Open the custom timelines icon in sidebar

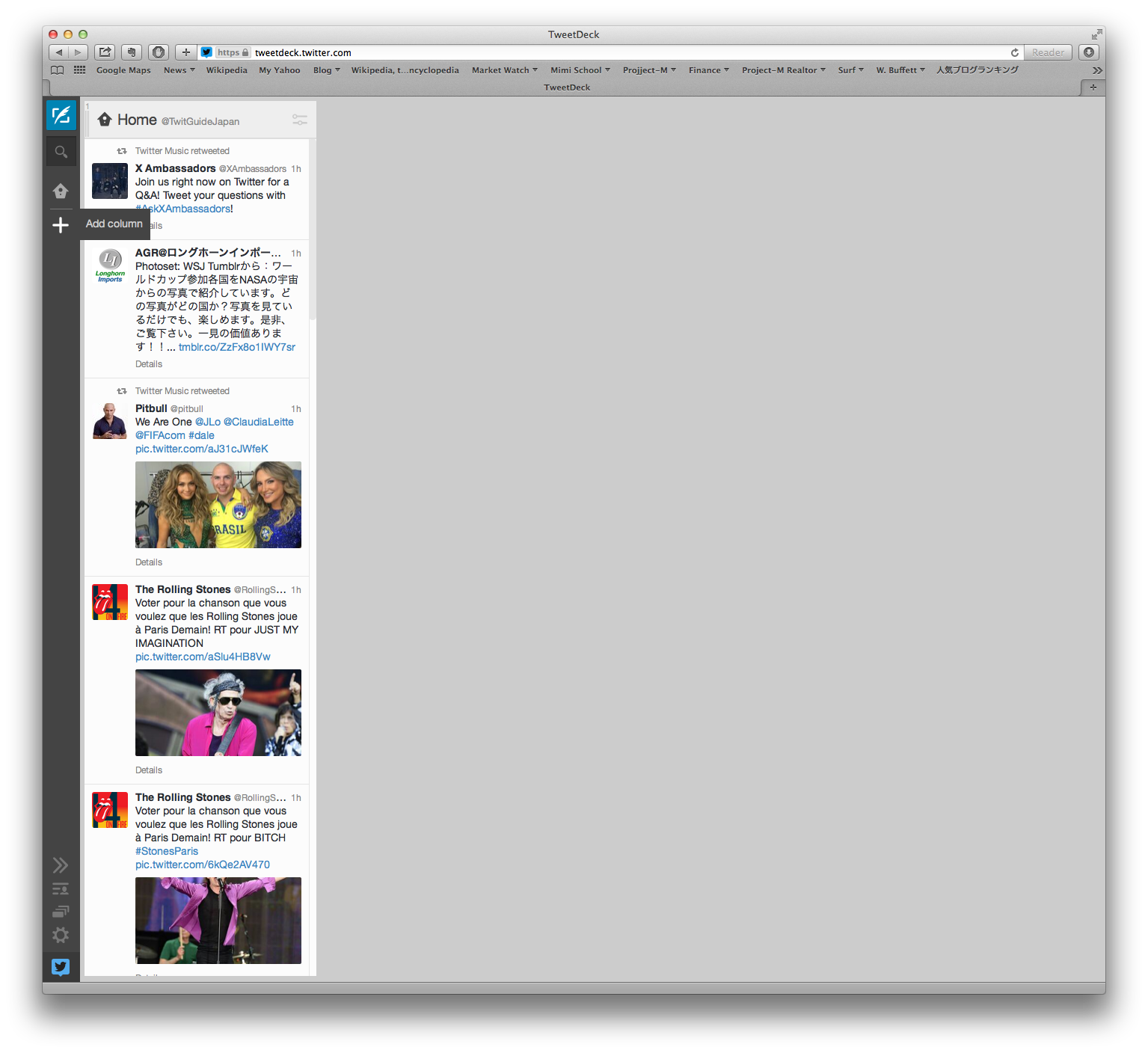pos(61,912)
